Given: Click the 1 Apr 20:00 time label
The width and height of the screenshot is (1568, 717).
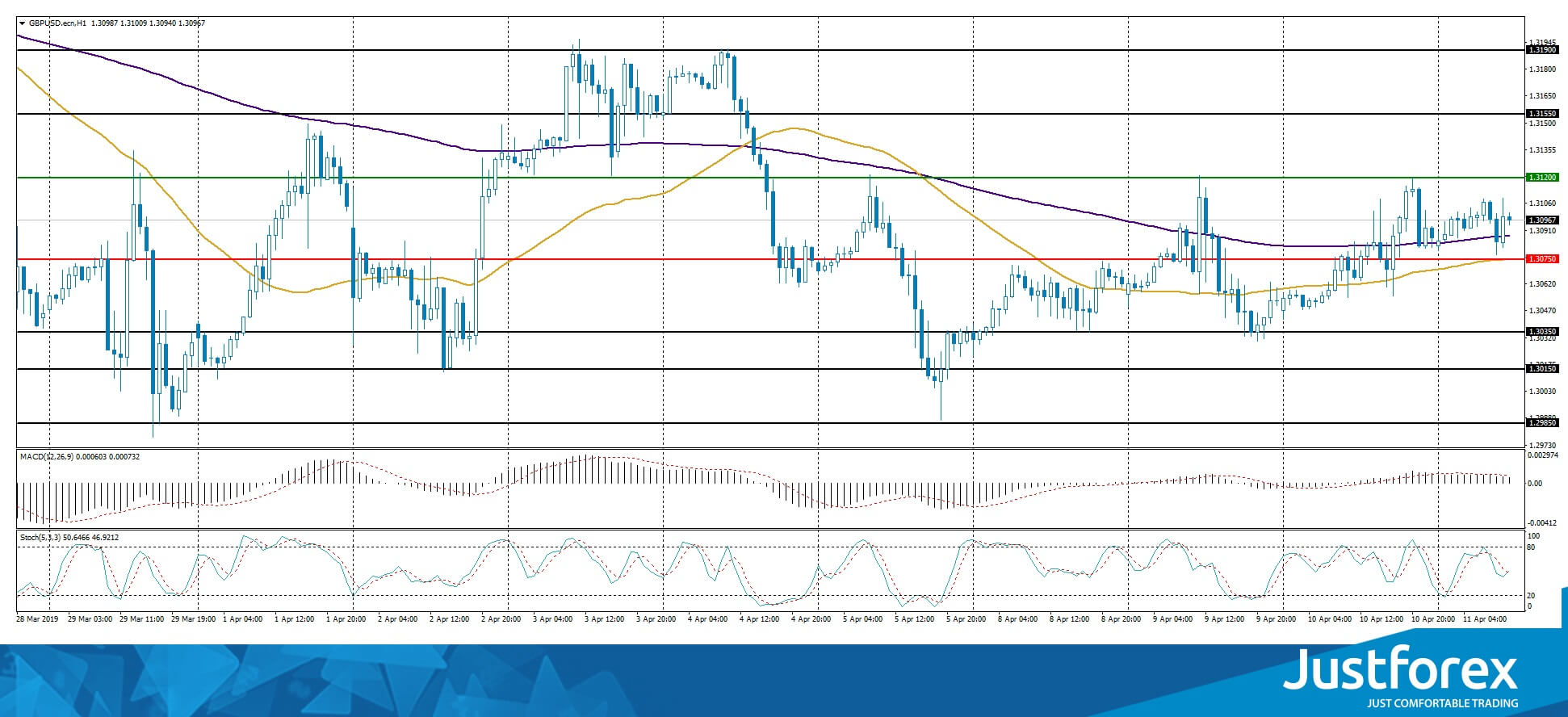Looking at the screenshot, I should tap(346, 619).
